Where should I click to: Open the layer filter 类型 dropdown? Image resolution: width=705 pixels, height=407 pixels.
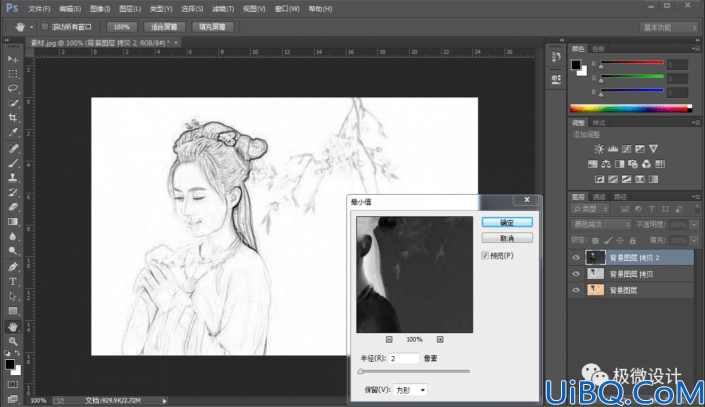[x=590, y=209]
